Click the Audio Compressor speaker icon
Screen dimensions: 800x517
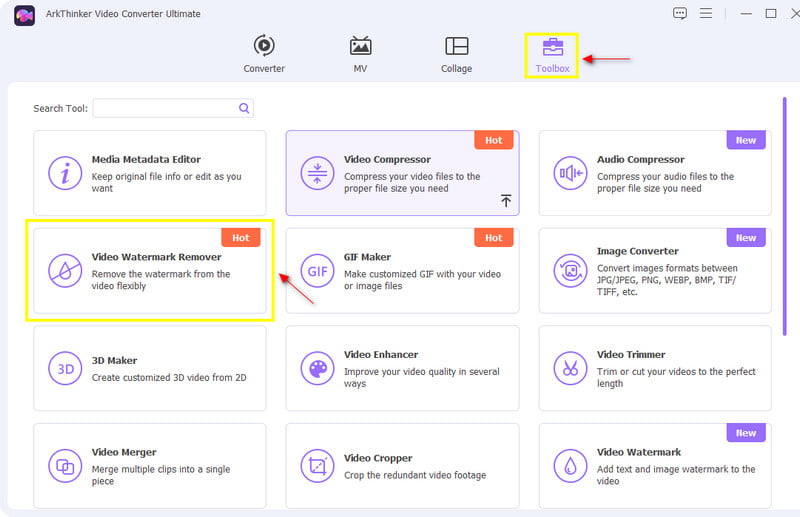coord(570,173)
